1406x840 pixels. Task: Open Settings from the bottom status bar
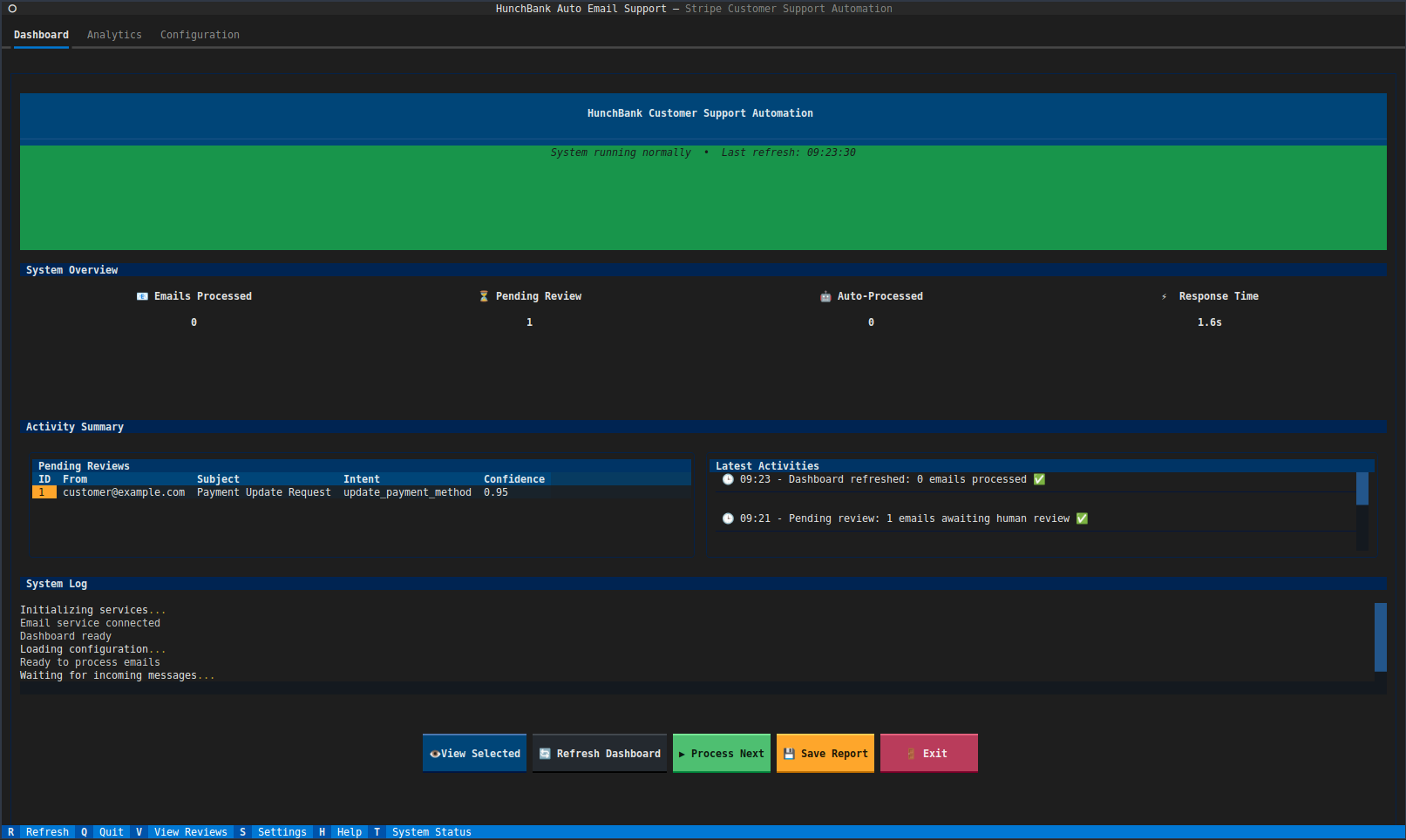(282, 832)
